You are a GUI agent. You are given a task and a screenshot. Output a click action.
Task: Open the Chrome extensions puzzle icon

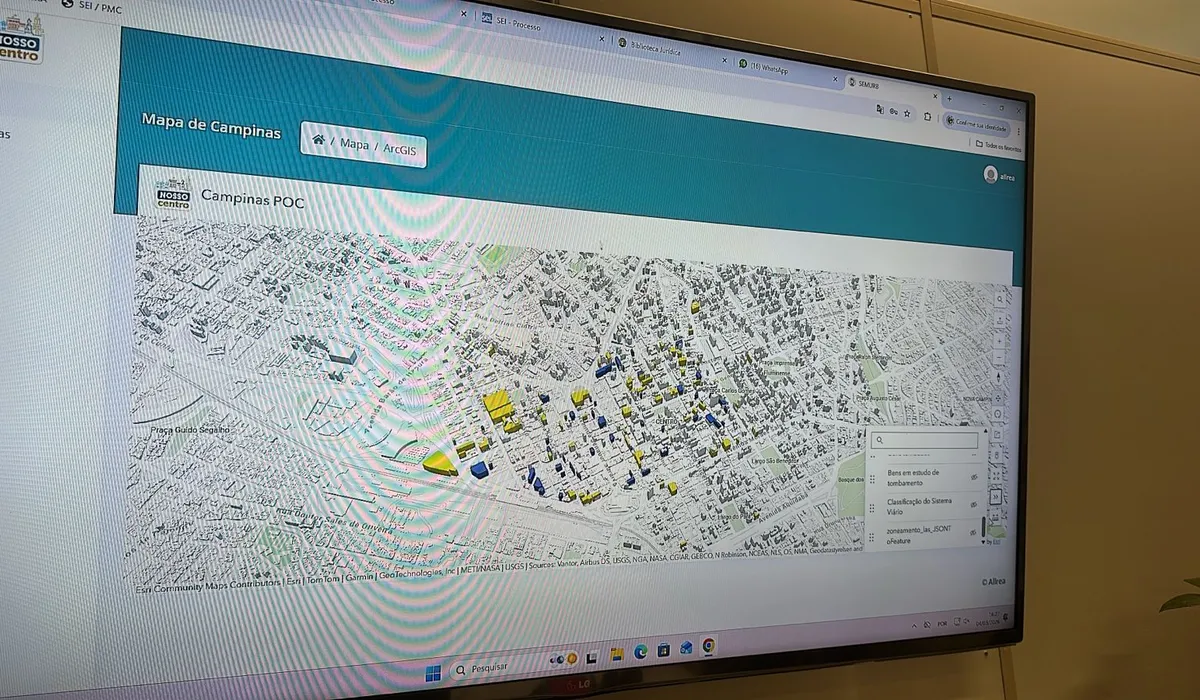point(929,116)
